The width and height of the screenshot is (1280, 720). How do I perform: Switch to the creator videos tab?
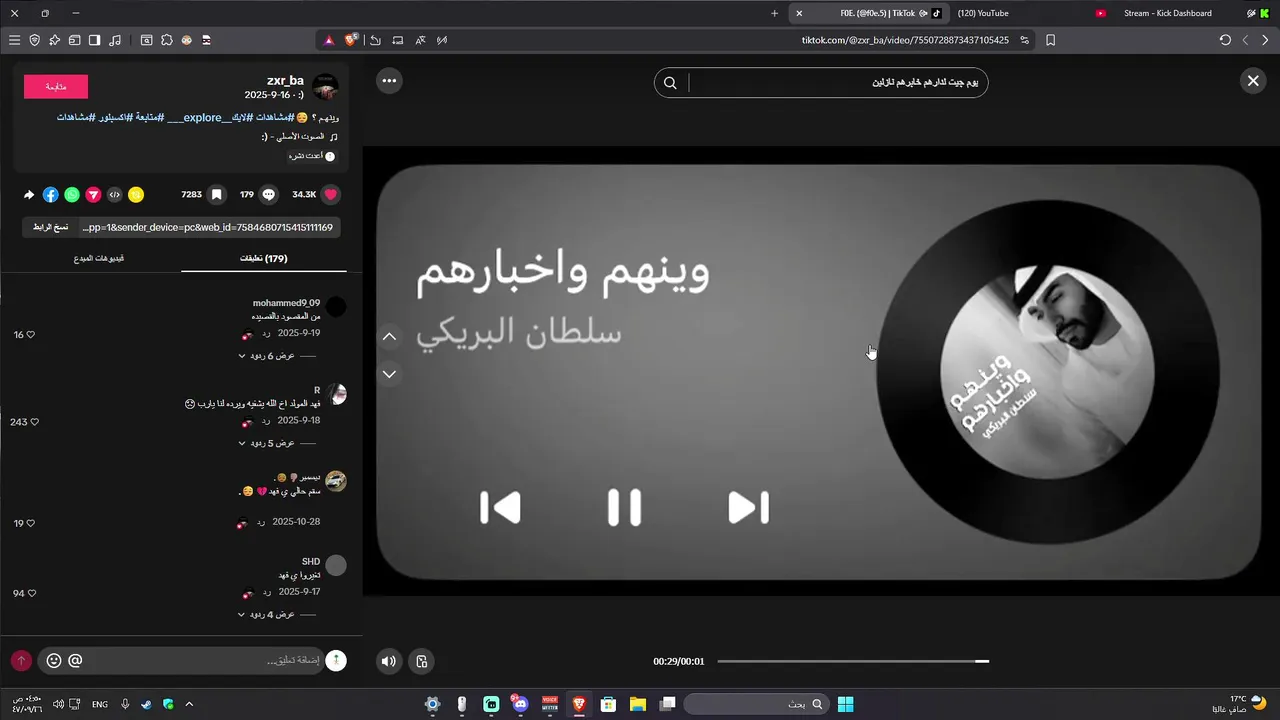click(99, 258)
